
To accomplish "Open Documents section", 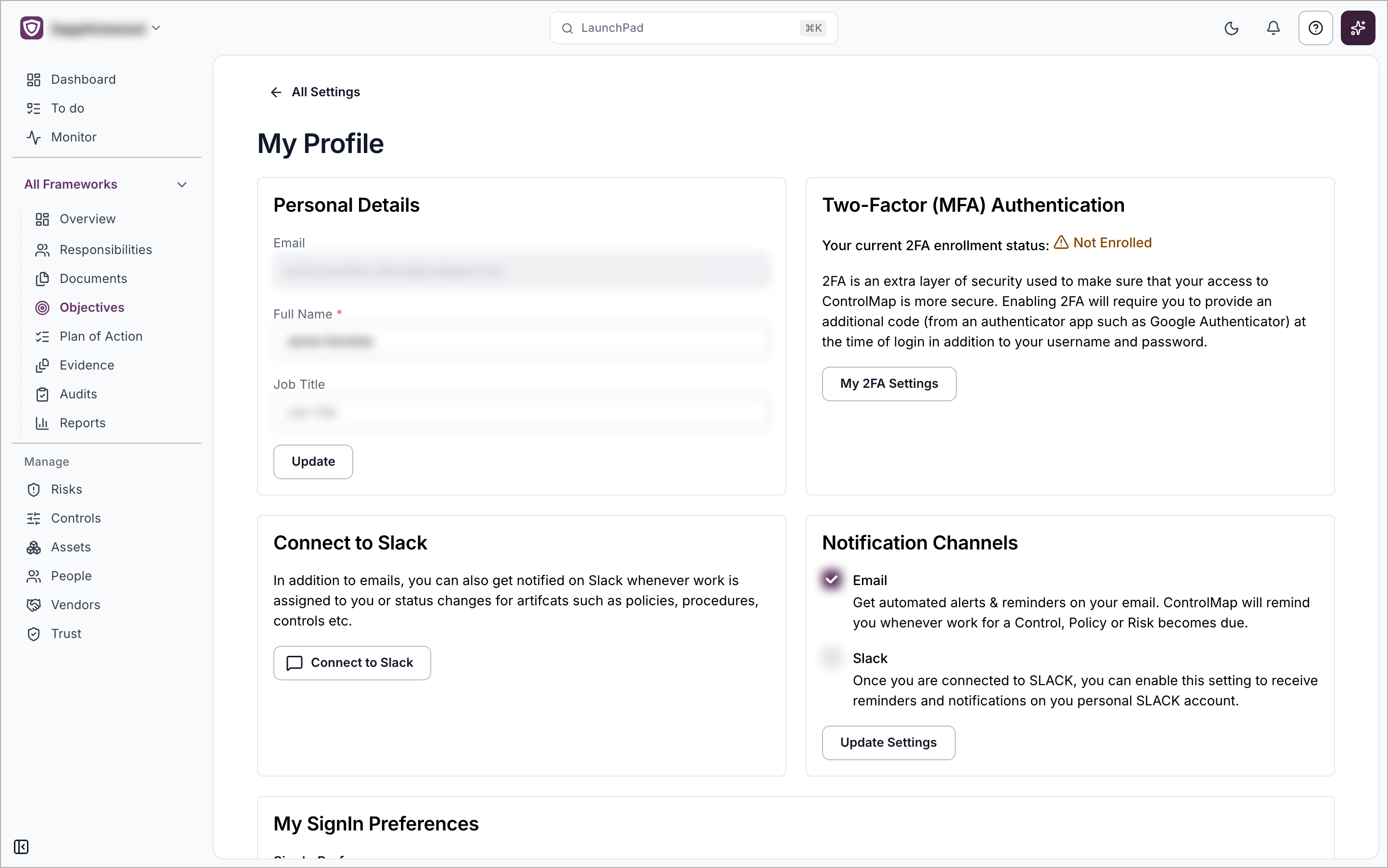I will pyautogui.click(x=93, y=279).
